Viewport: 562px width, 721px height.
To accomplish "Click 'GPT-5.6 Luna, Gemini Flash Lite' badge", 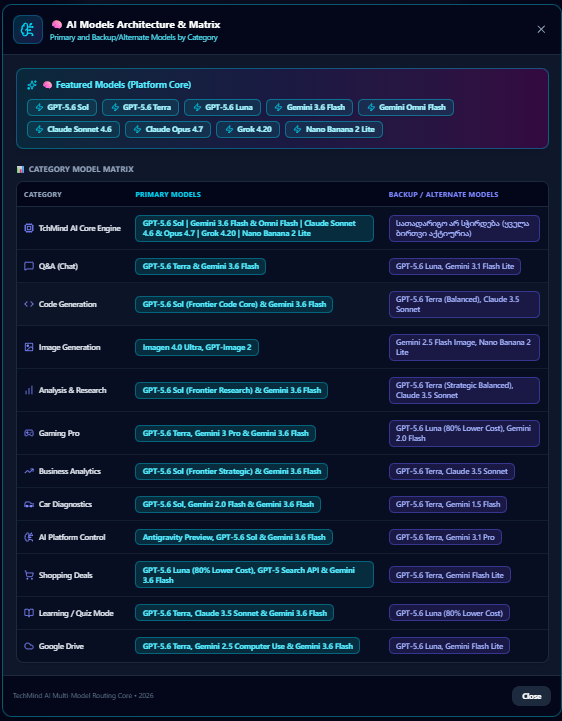I will point(449,646).
